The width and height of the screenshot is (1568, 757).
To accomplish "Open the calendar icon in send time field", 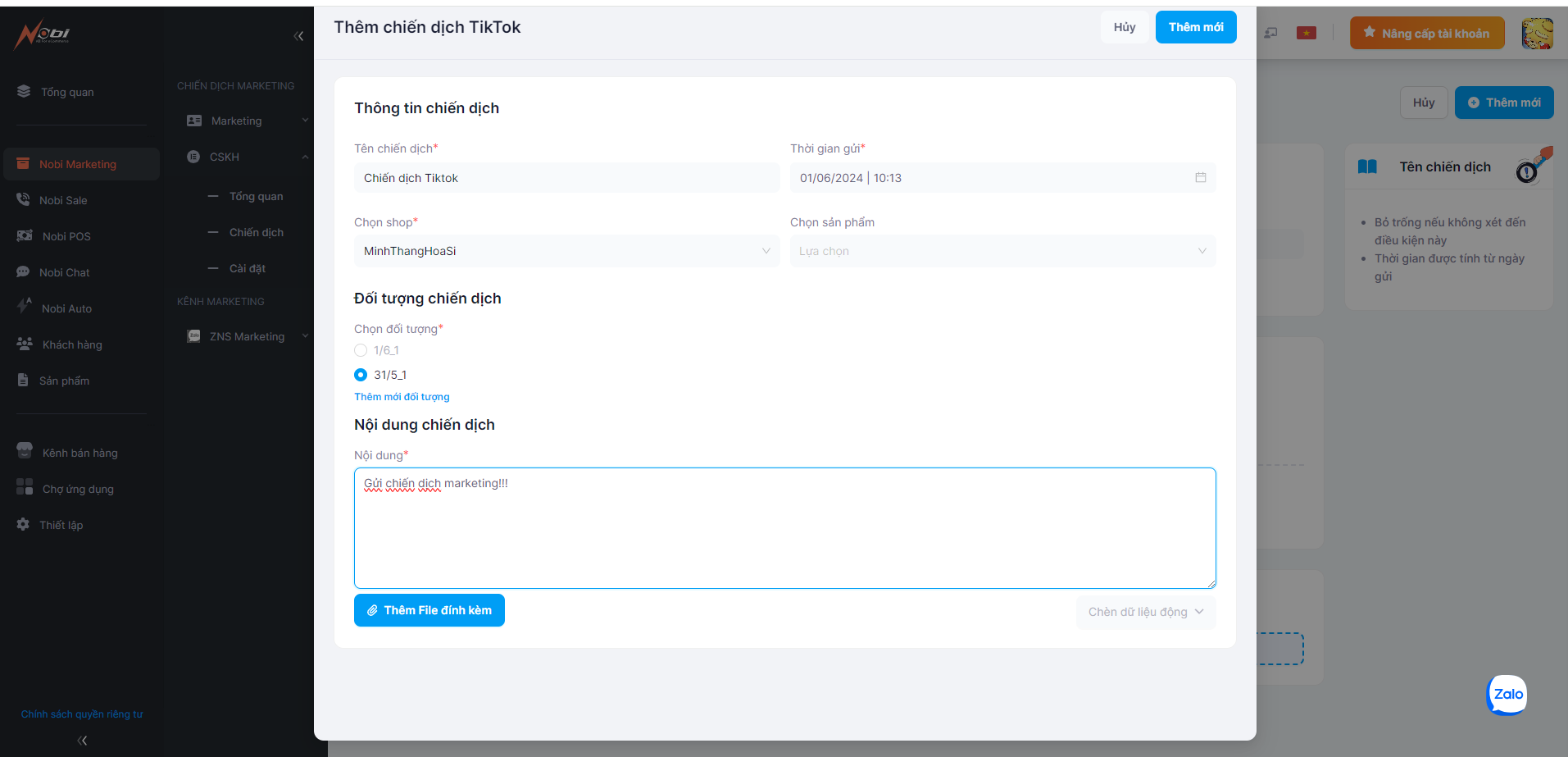I will (1200, 178).
